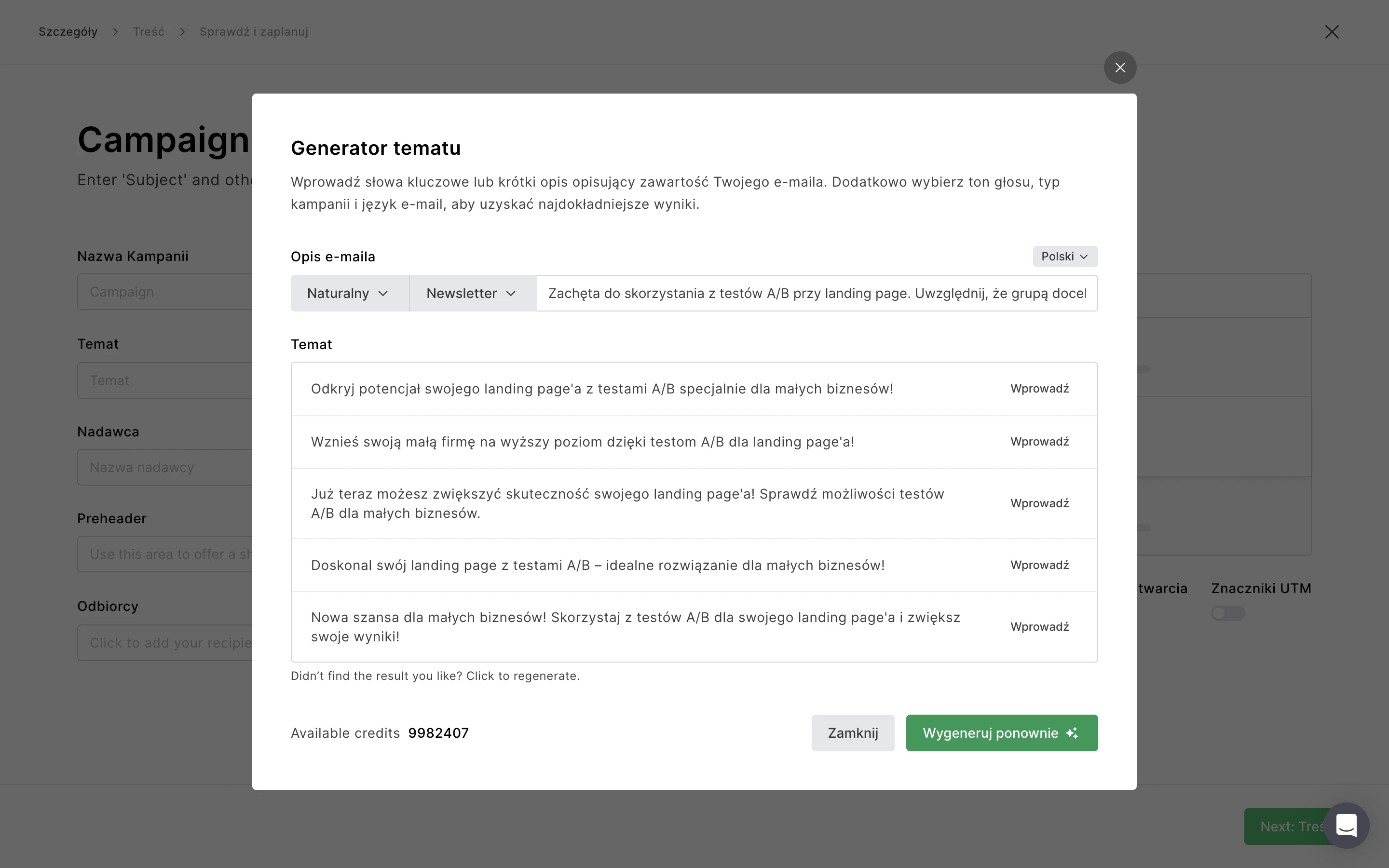Image resolution: width=1389 pixels, height=868 pixels.
Task: Click into the Opis e-maila description field
Action: pyautogui.click(x=816, y=293)
